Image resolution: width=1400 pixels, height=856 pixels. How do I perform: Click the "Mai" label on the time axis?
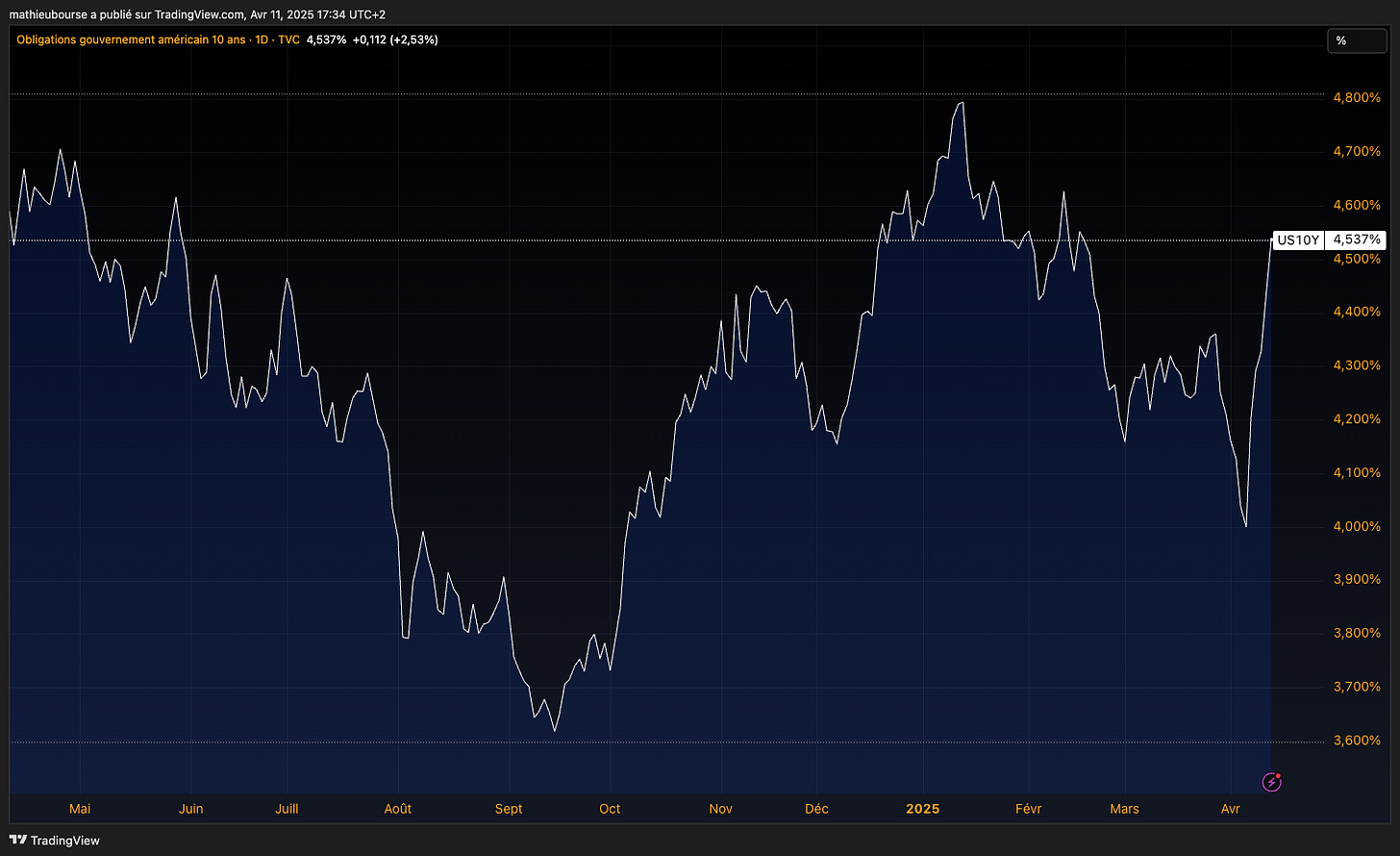pos(80,809)
